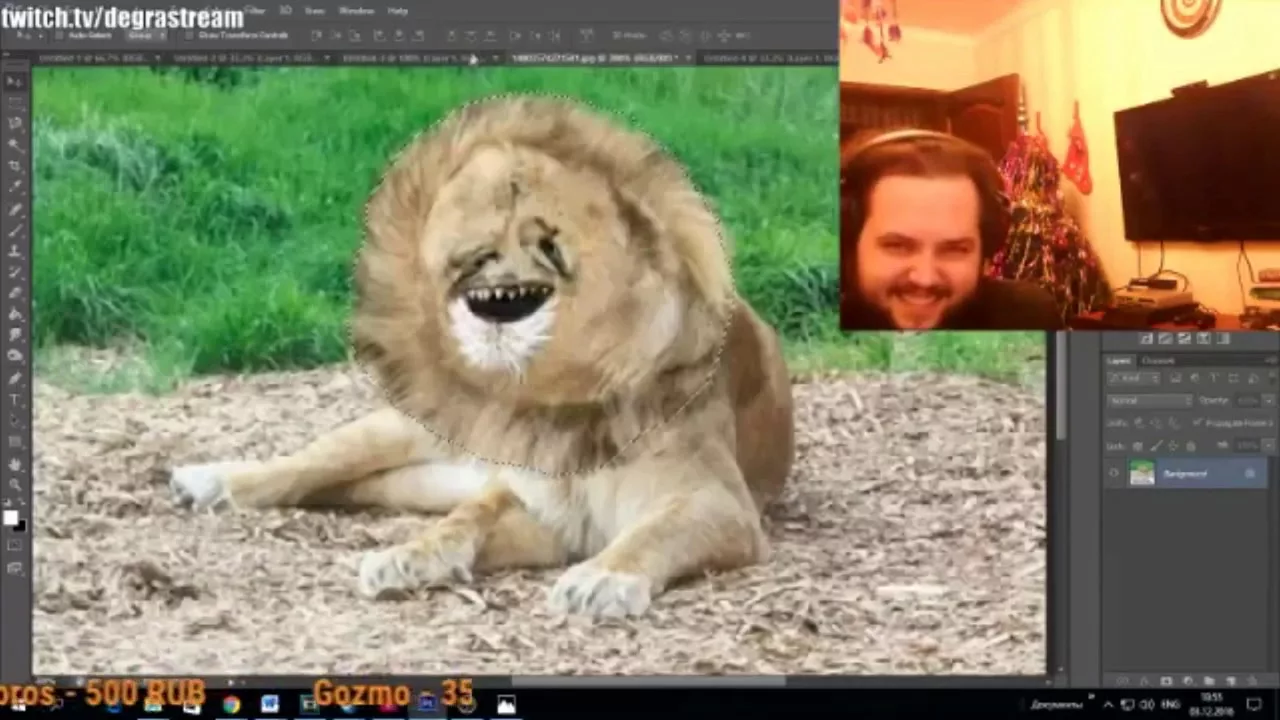Open the Fill slider dropdown arrow
This screenshot has width=1280, height=720.
click(x=1267, y=445)
